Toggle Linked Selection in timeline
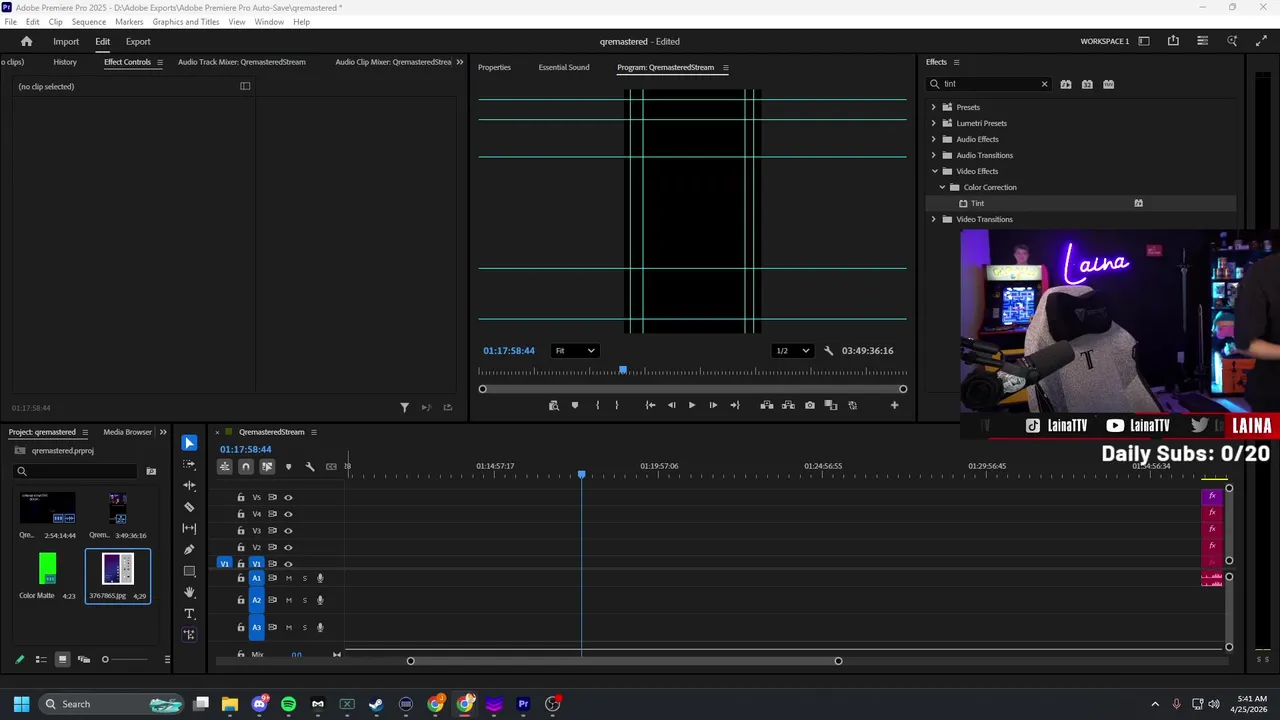The image size is (1280, 720). pos(267,466)
